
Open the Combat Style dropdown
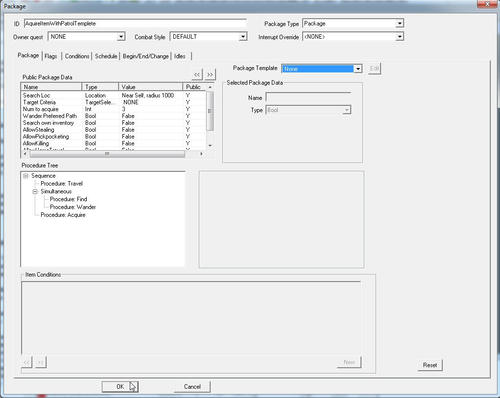243,37
